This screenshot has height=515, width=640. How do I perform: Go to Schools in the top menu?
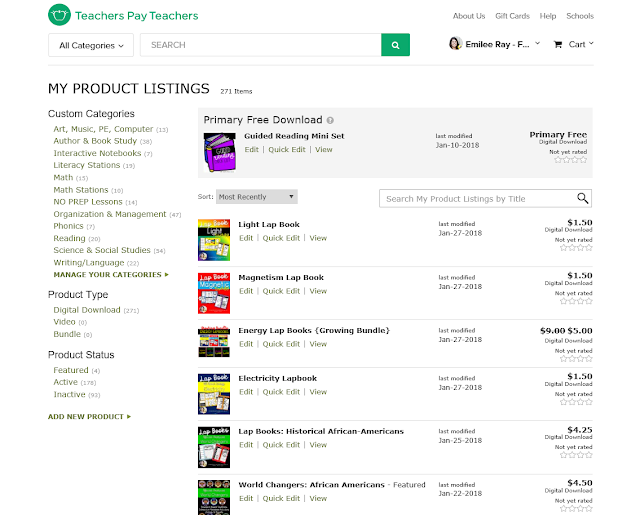(x=580, y=16)
